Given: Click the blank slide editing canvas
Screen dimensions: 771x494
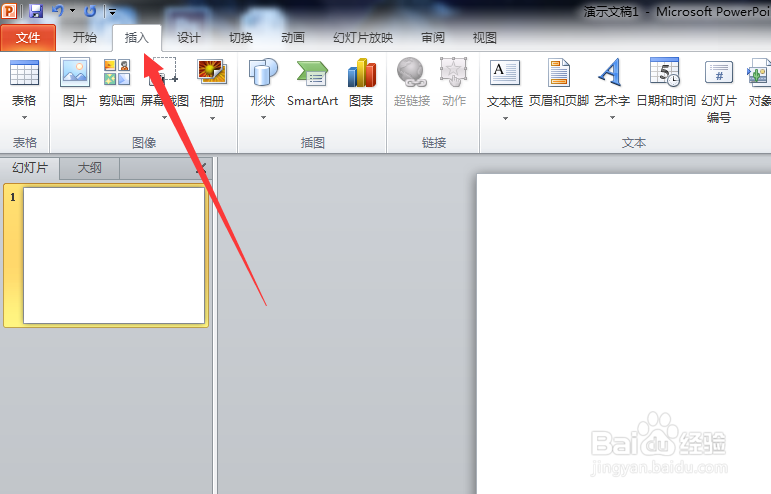Looking at the screenshot, I should 623,333.
